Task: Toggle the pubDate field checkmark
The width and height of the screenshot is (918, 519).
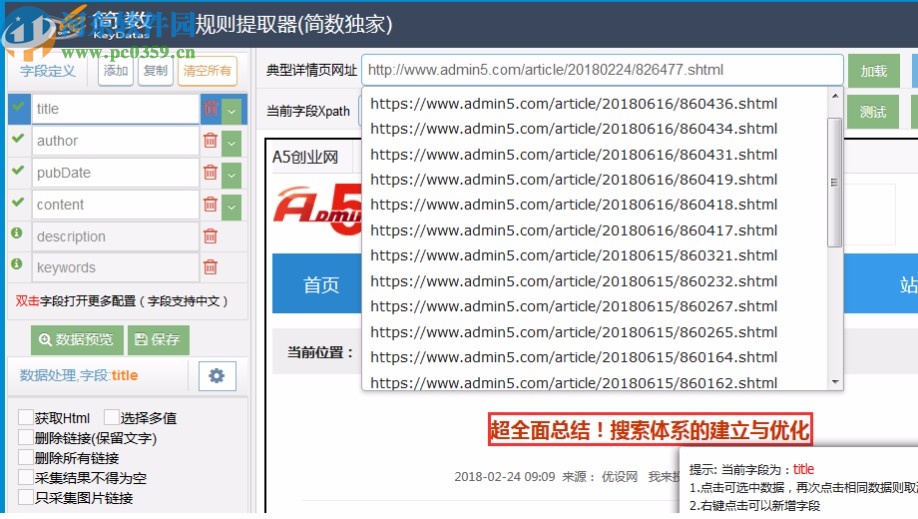Action: tap(18, 170)
